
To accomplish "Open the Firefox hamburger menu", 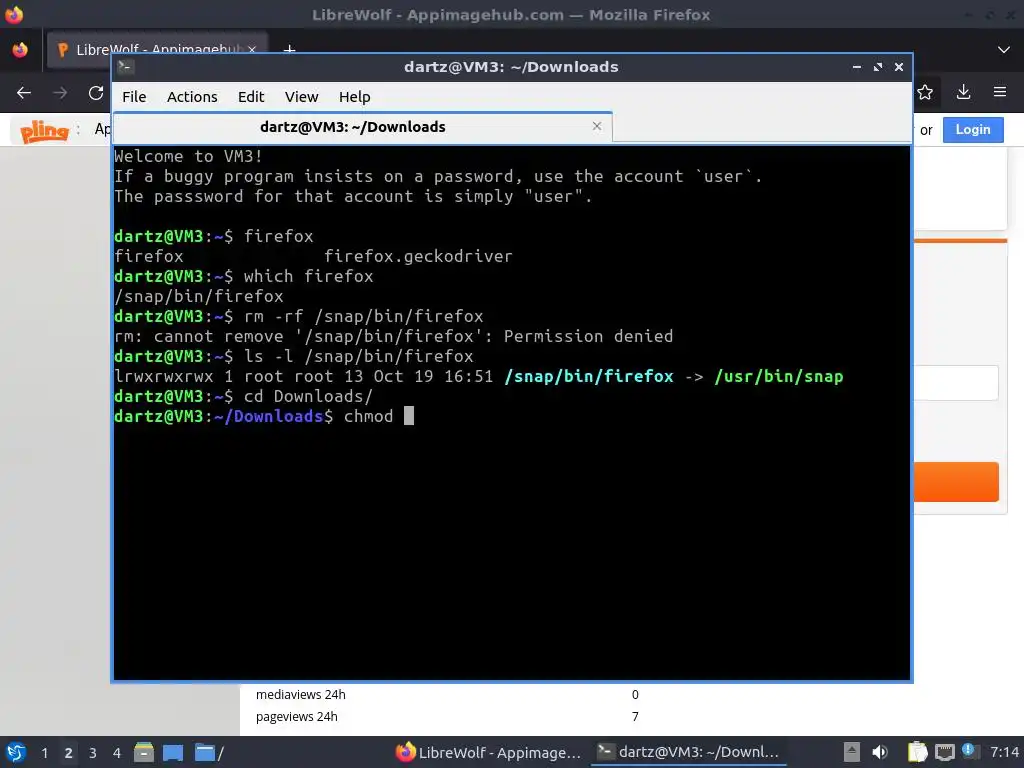I will click(x=1000, y=92).
